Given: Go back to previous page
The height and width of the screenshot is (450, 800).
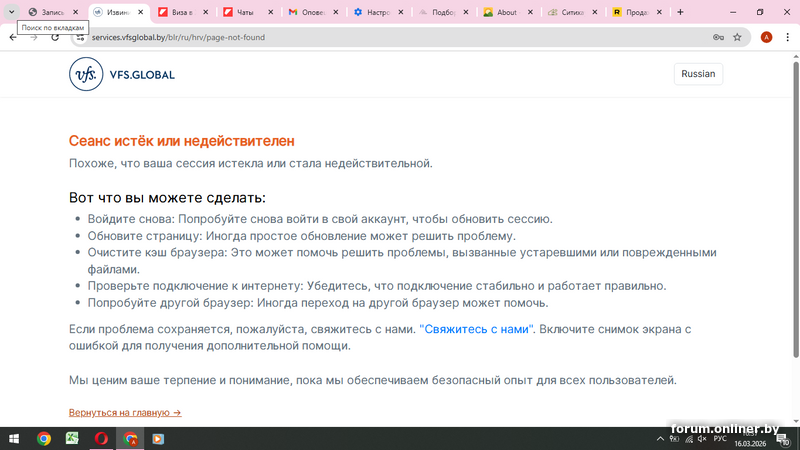Looking at the screenshot, I should [13, 37].
